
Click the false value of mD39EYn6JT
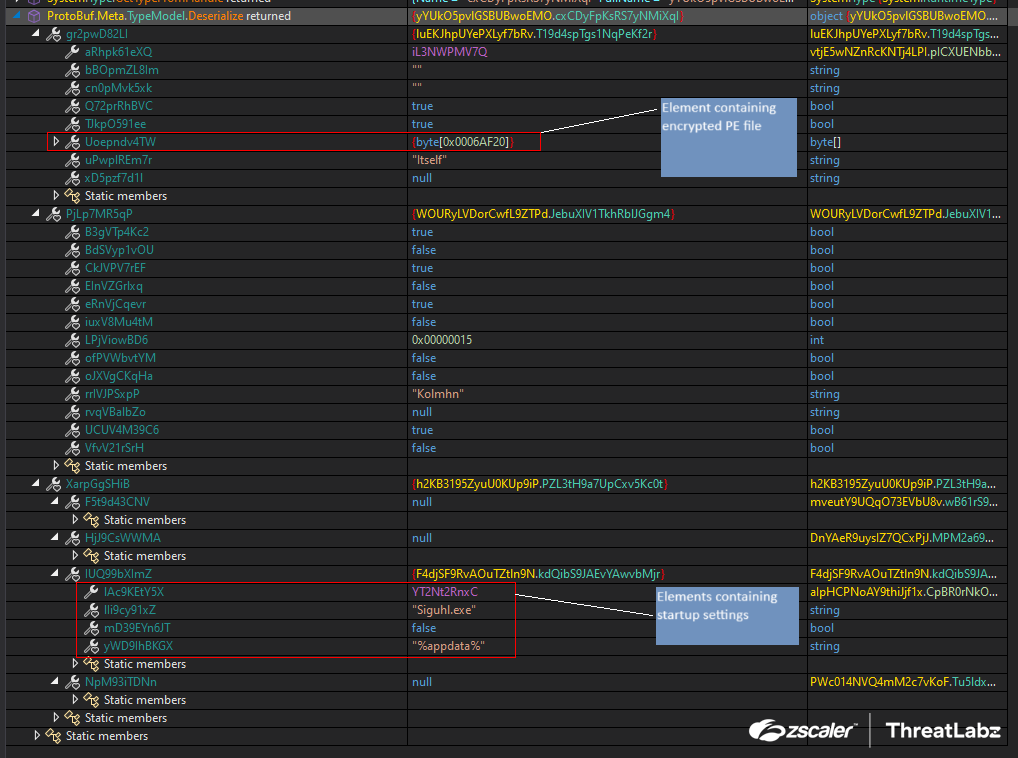pos(423,628)
